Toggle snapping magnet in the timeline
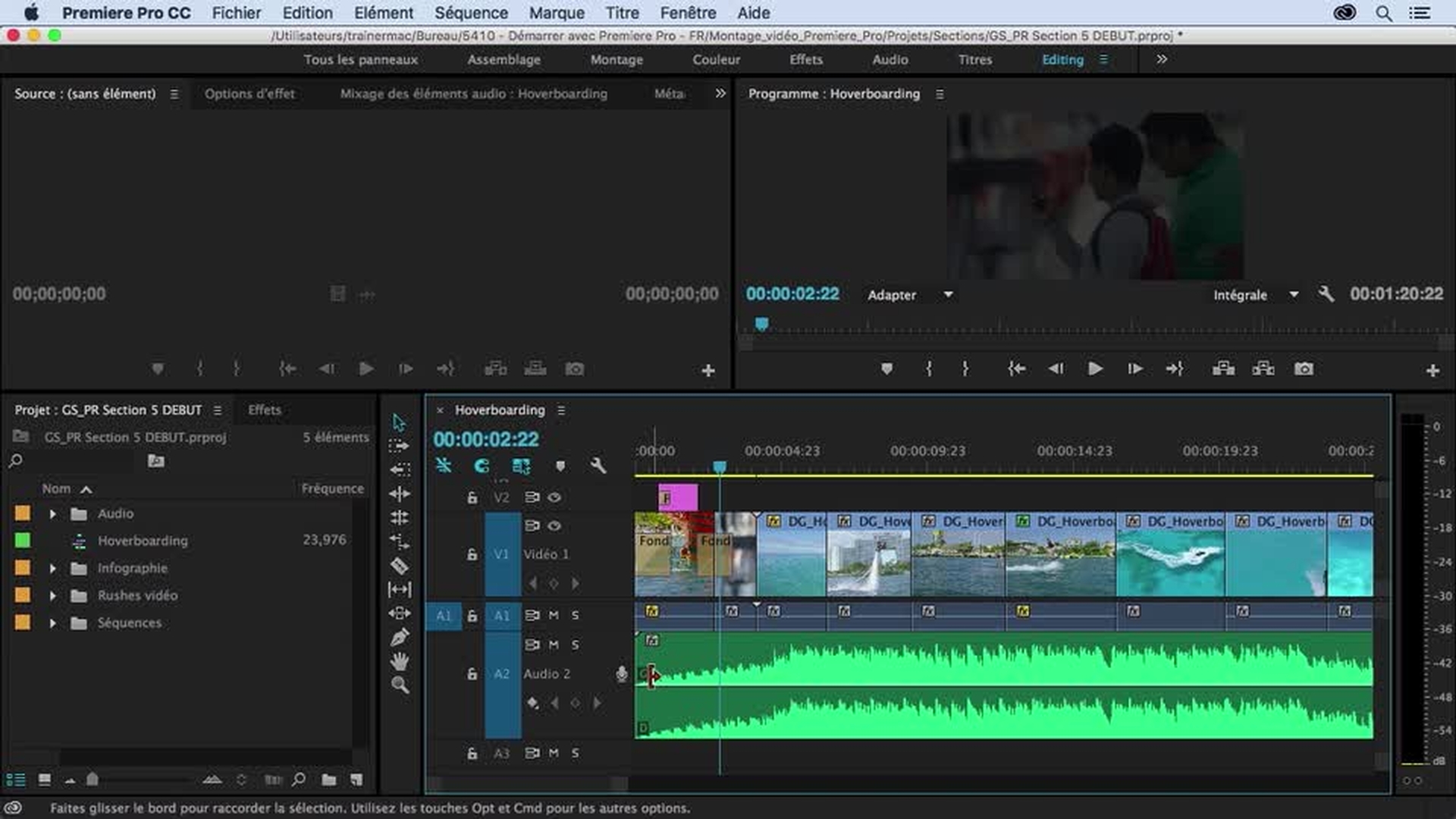The width and height of the screenshot is (1456, 819). coord(482,466)
